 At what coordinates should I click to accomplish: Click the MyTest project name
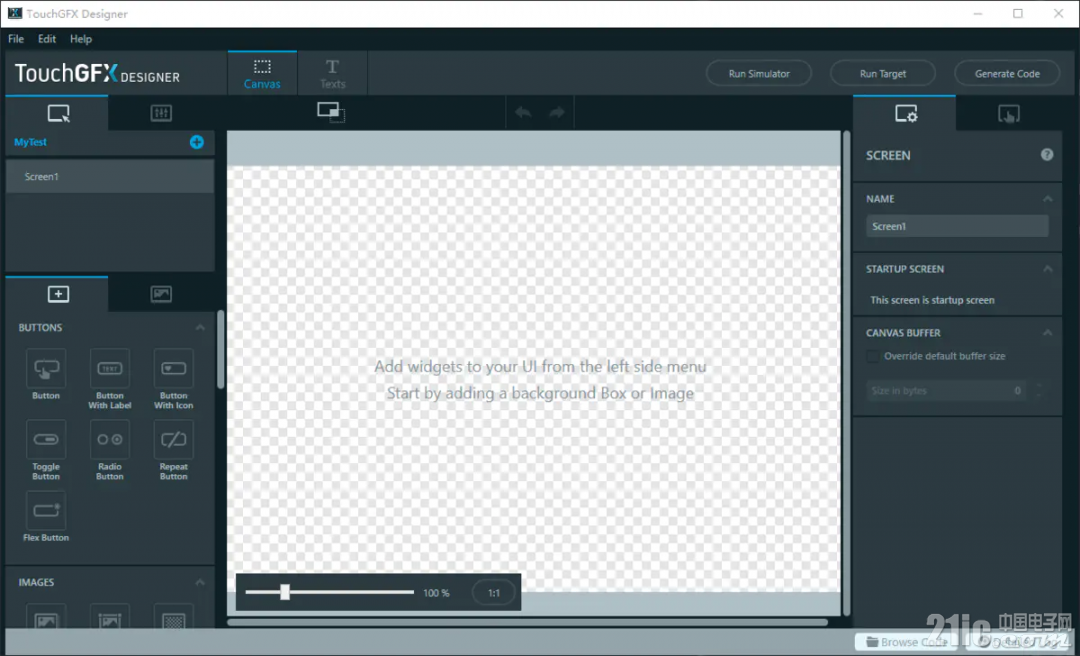coord(31,142)
